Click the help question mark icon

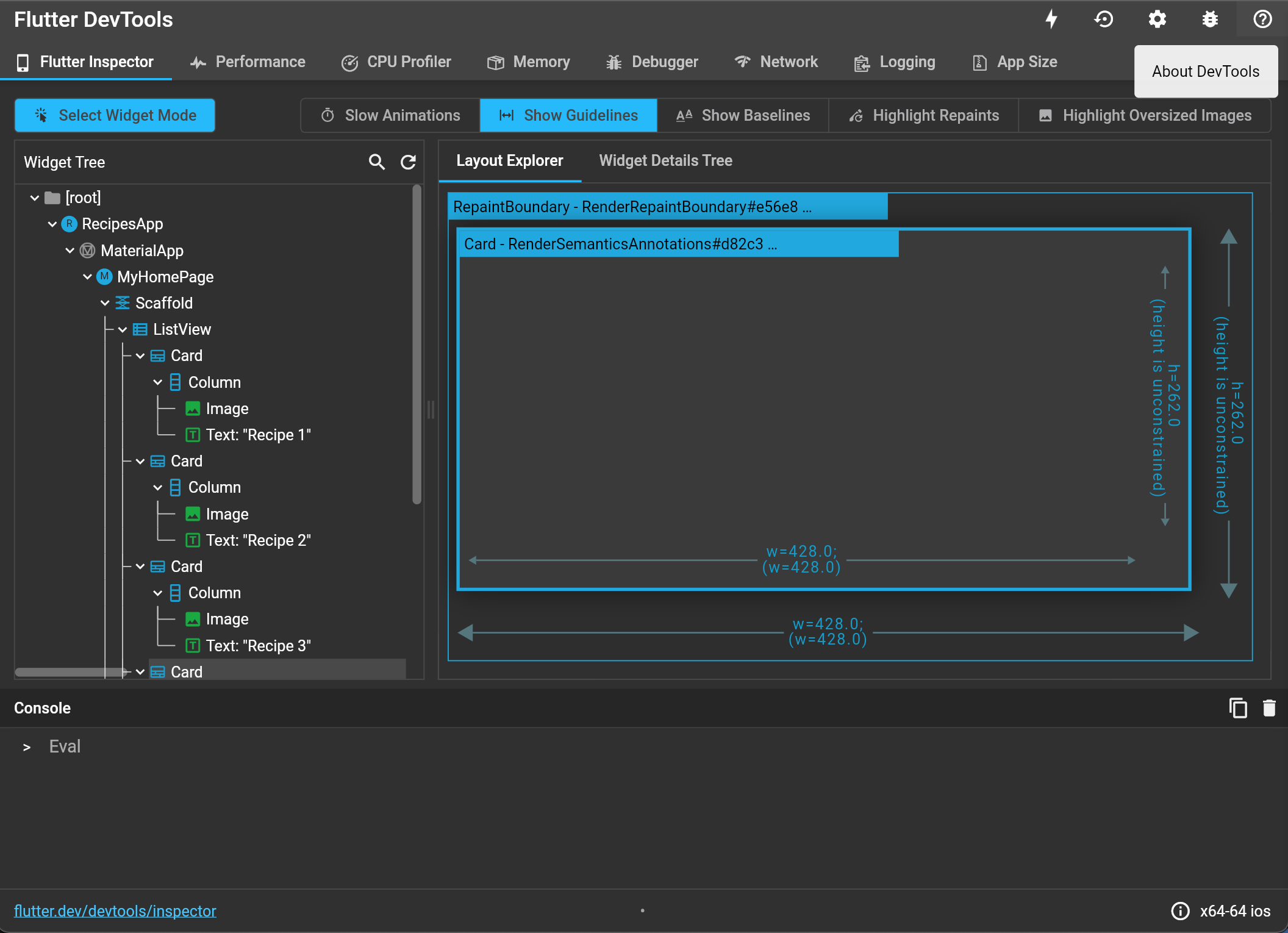1262,20
